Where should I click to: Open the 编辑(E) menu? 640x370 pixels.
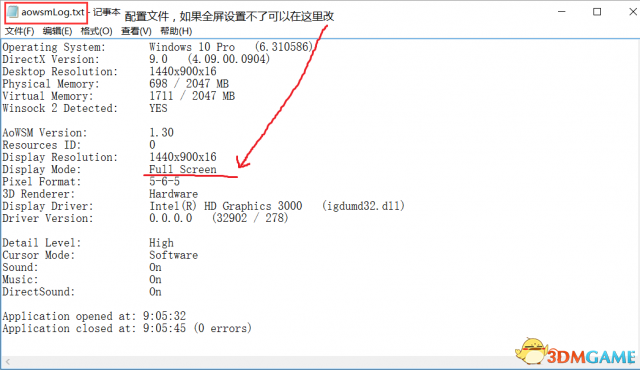pos(57,31)
